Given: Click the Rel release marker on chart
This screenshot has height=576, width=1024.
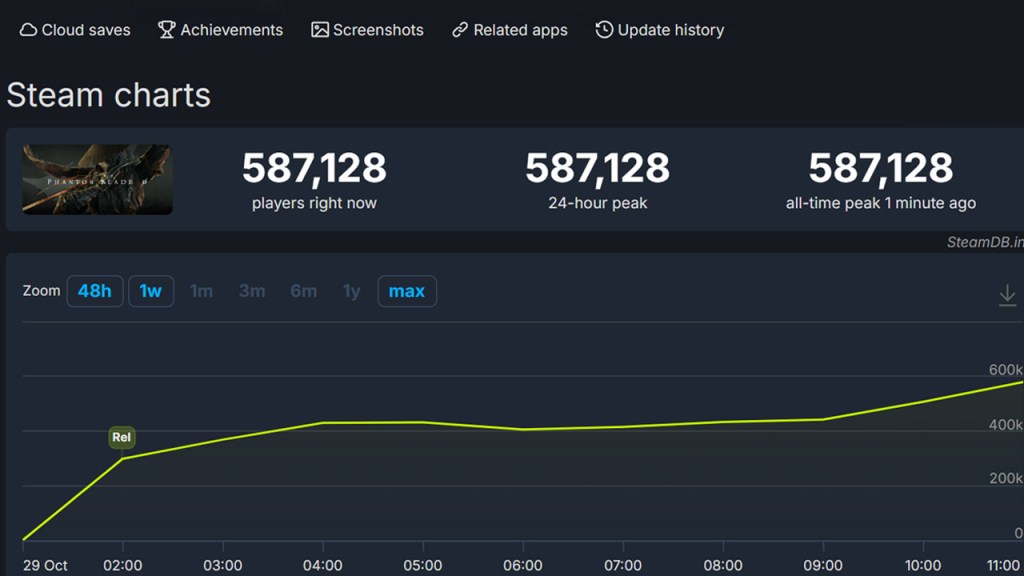Looking at the screenshot, I should click(x=121, y=438).
